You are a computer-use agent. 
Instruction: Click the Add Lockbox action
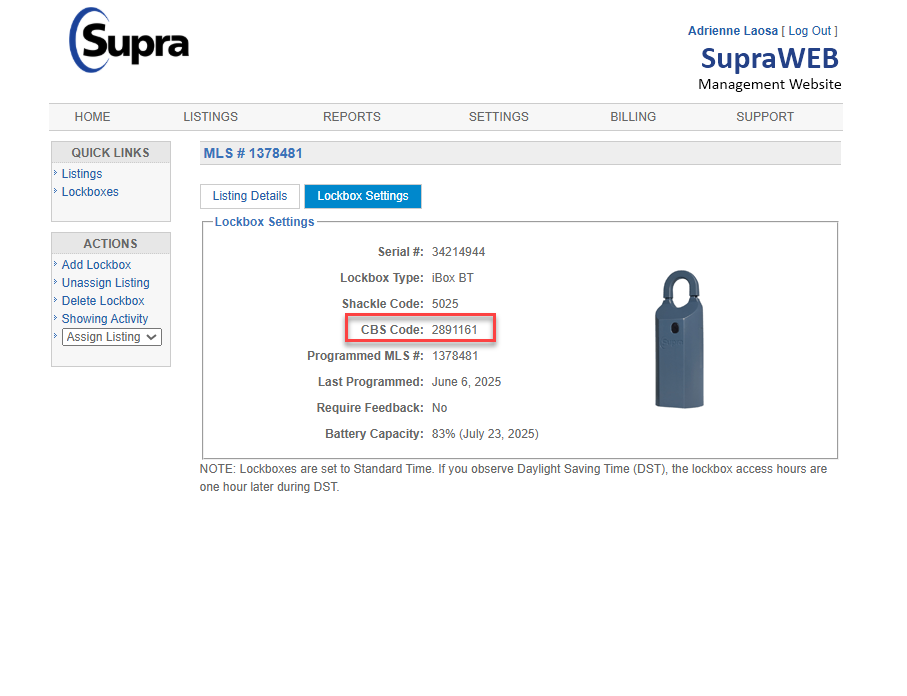(96, 264)
